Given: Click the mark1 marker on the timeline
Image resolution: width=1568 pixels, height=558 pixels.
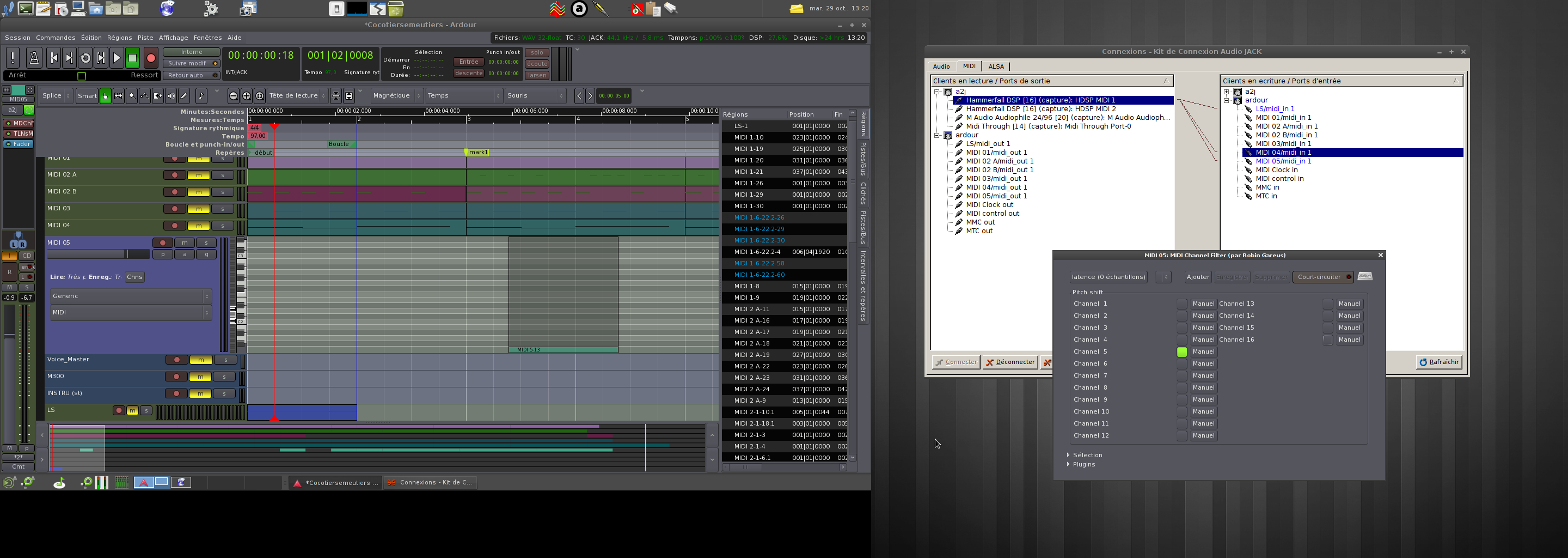Looking at the screenshot, I should point(478,152).
